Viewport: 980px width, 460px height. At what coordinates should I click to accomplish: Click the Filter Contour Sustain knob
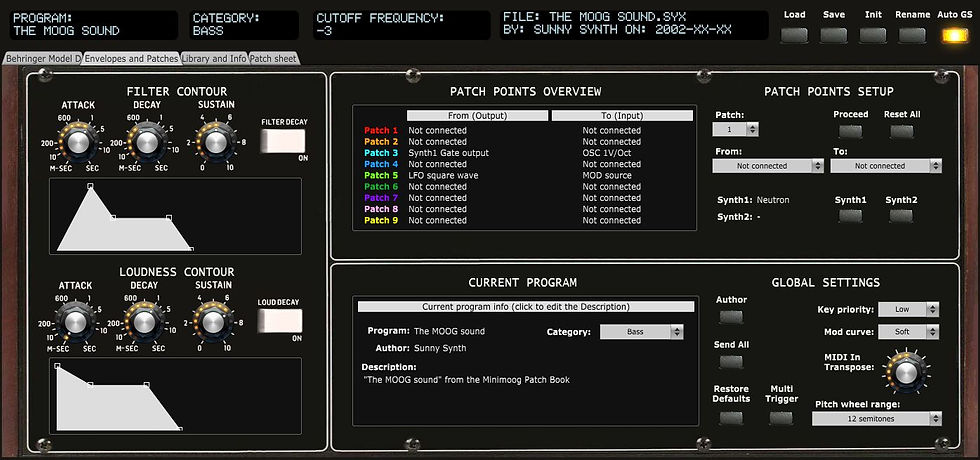(214, 142)
